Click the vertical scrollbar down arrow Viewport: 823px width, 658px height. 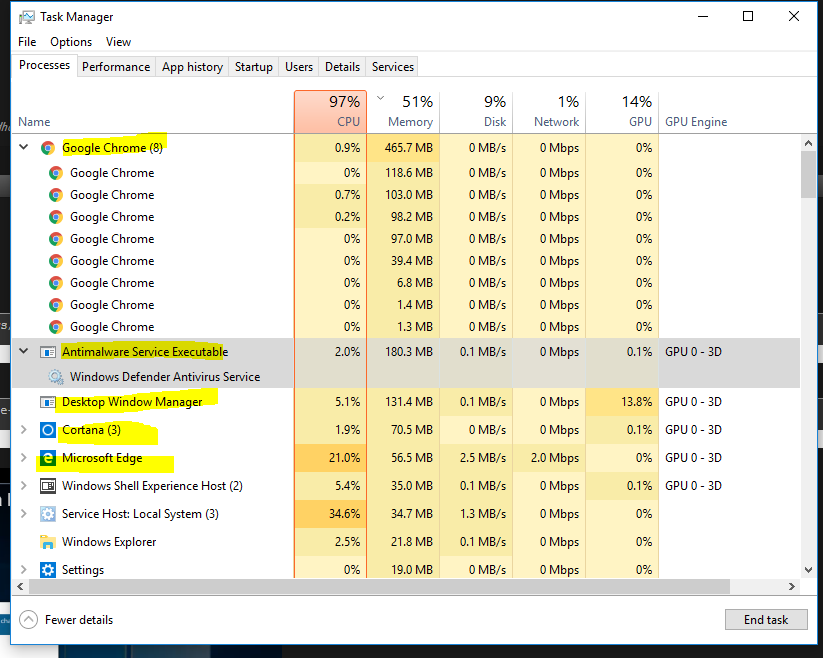(x=808, y=570)
